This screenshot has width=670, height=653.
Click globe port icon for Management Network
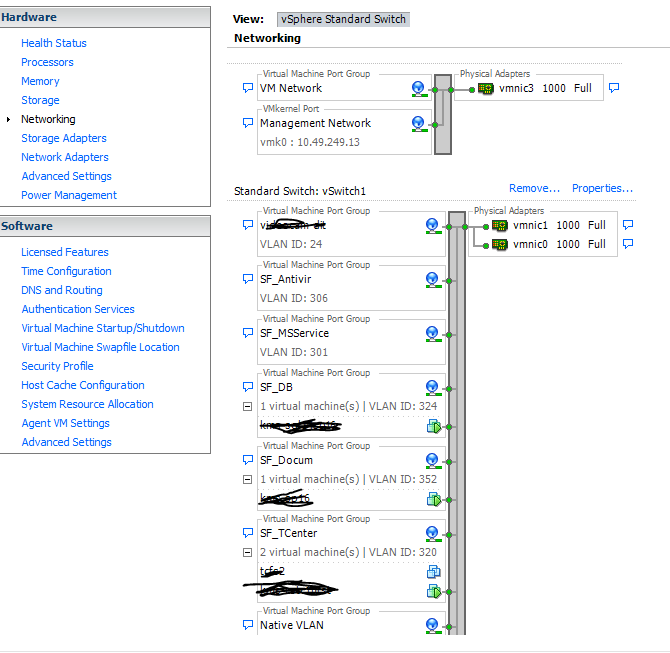click(x=419, y=124)
